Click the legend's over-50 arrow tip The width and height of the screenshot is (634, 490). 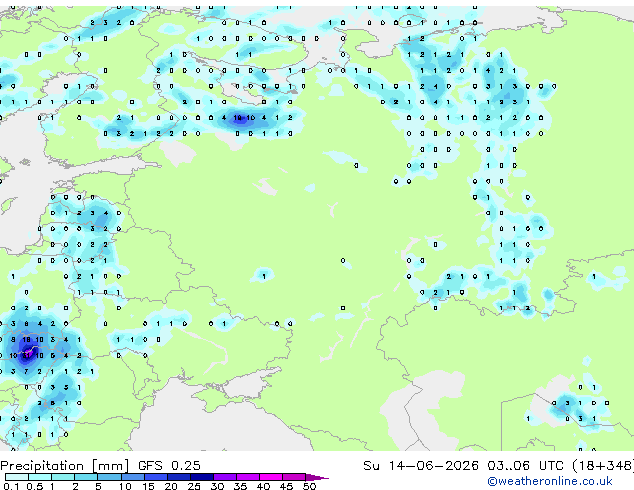pos(317,477)
